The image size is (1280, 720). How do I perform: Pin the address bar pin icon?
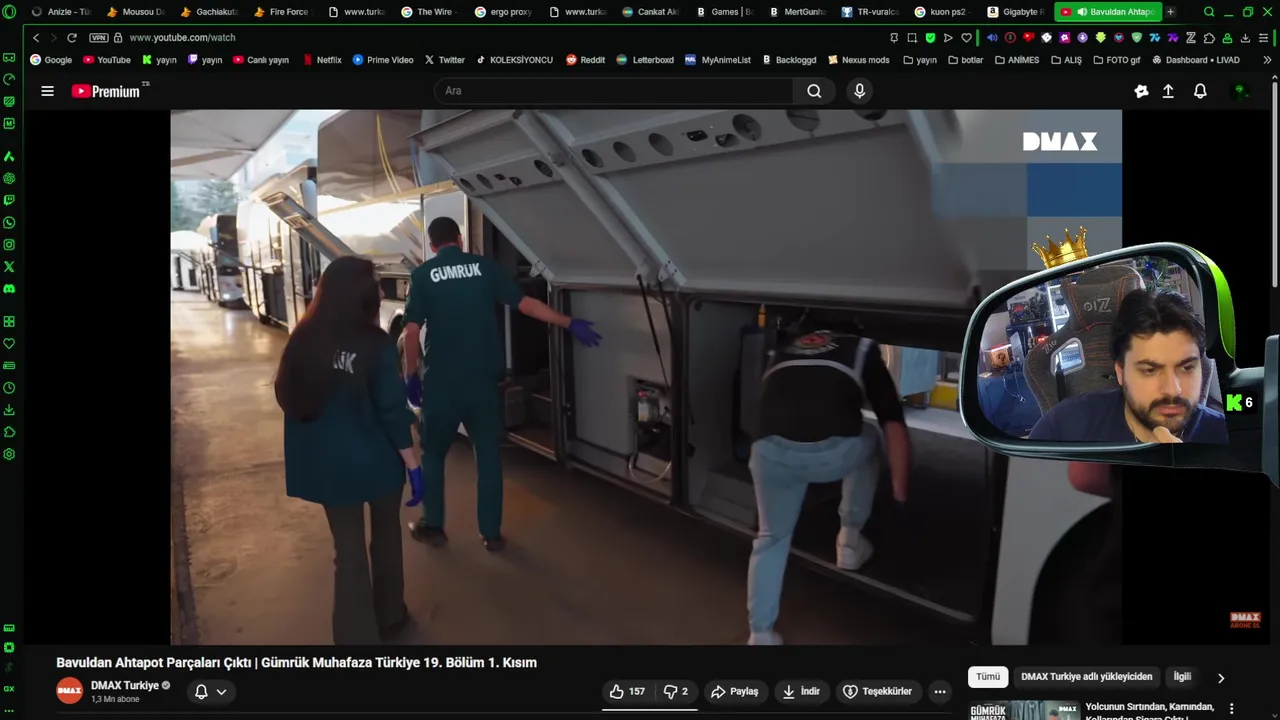pos(894,38)
